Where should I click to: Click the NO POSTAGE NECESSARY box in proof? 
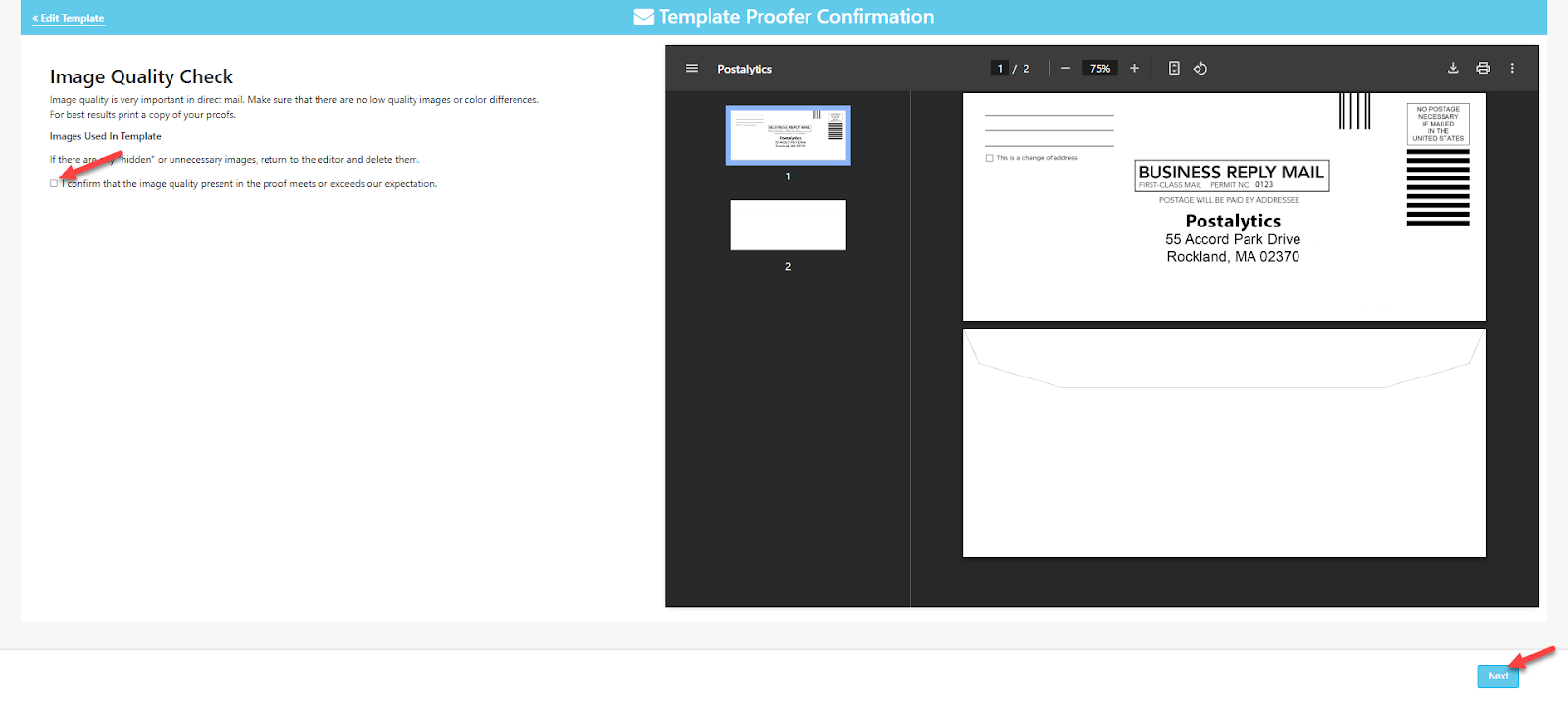click(x=1438, y=124)
